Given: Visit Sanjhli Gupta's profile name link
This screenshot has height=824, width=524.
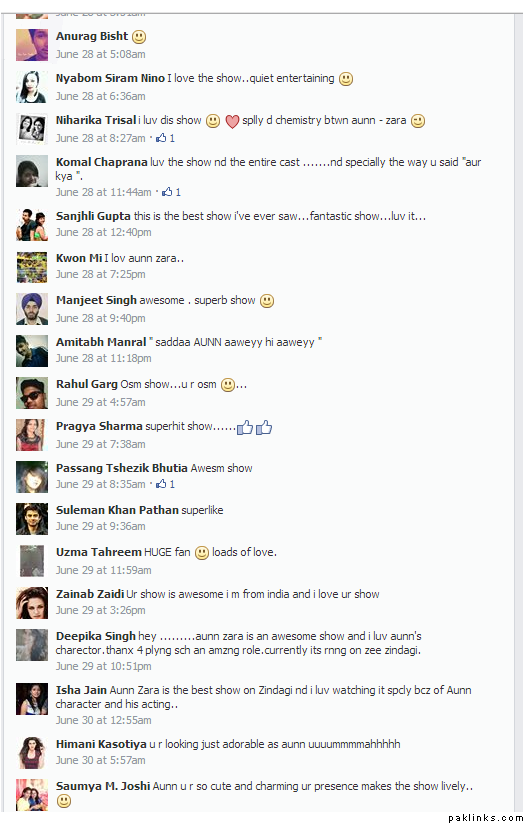Looking at the screenshot, I should 93,217.
